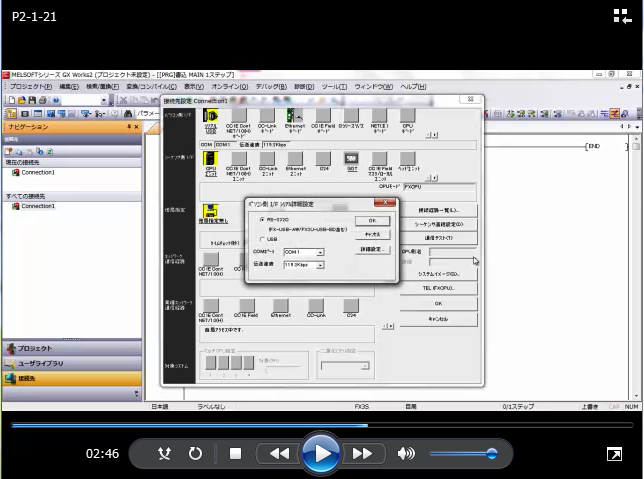Open the Edit menu

click(69, 87)
